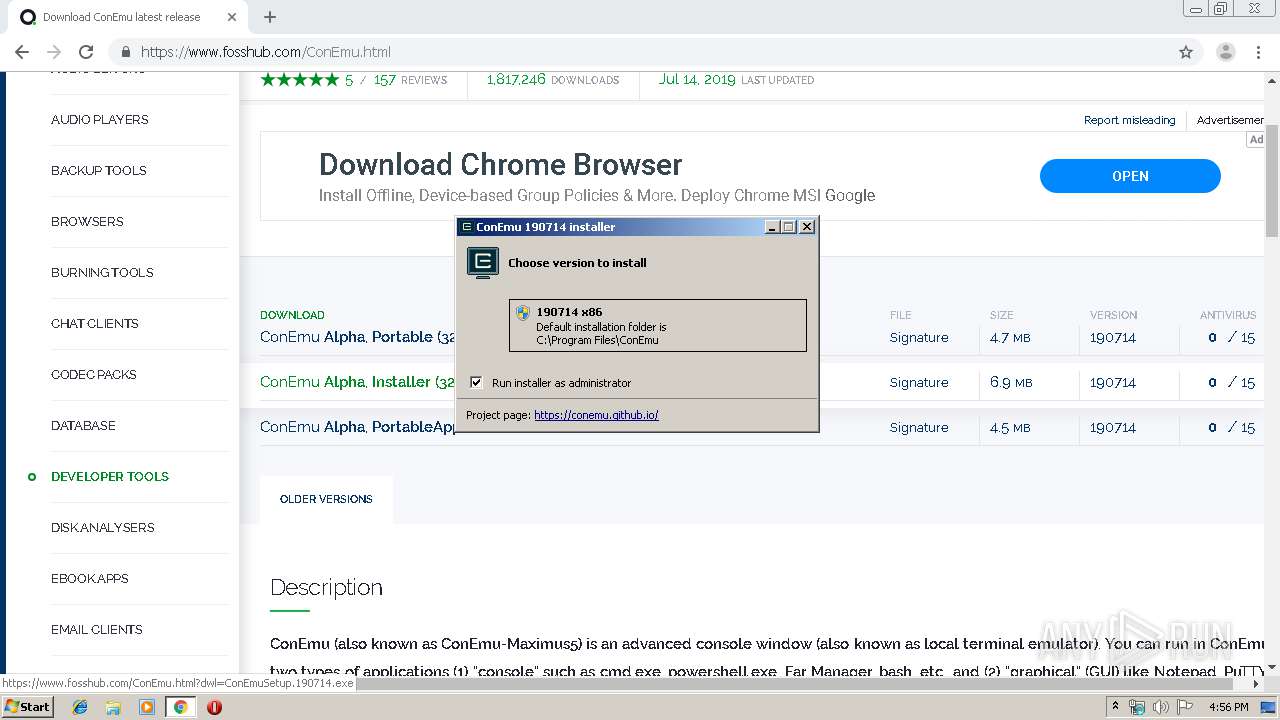Select the Disk Analysers category
Screen dimensions: 1280x720
[x=102, y=527]
